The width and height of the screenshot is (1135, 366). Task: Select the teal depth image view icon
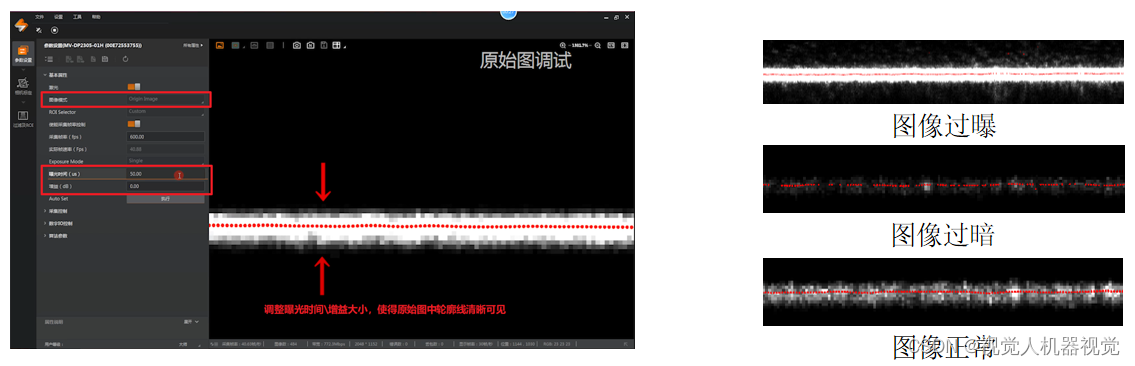pos(235,45)
